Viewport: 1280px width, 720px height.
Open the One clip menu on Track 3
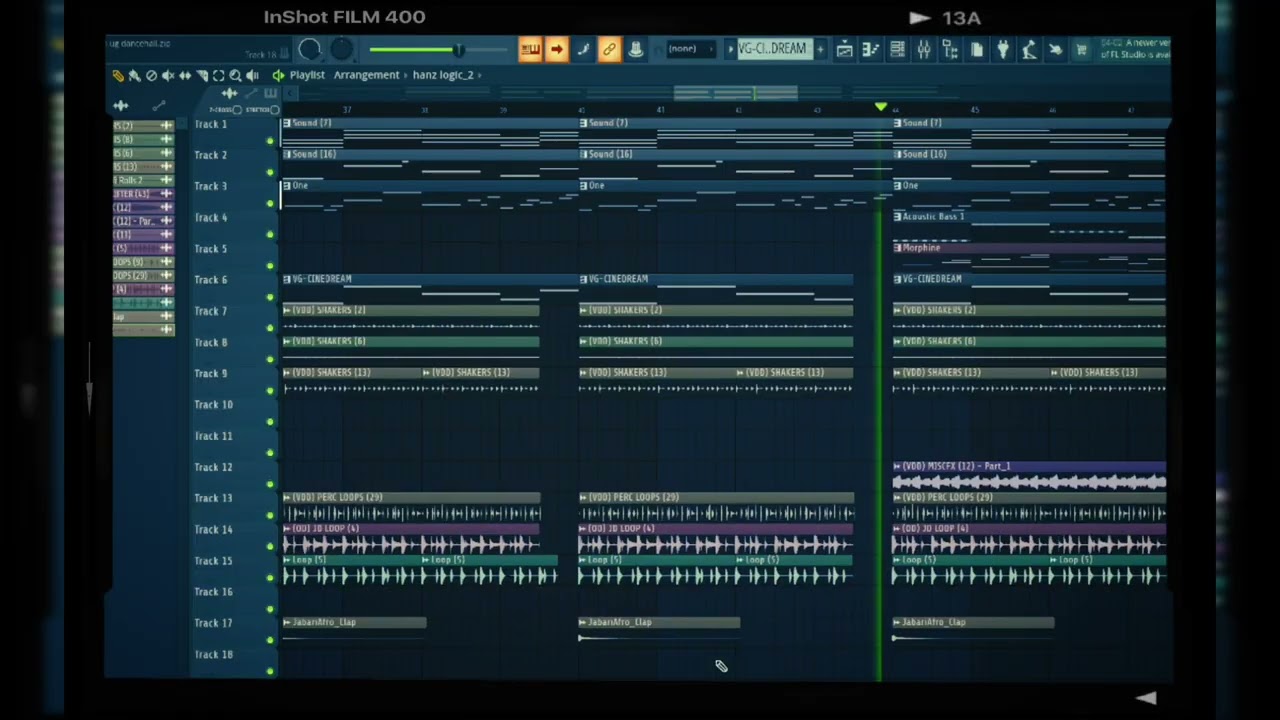click(x=287, y=185)
